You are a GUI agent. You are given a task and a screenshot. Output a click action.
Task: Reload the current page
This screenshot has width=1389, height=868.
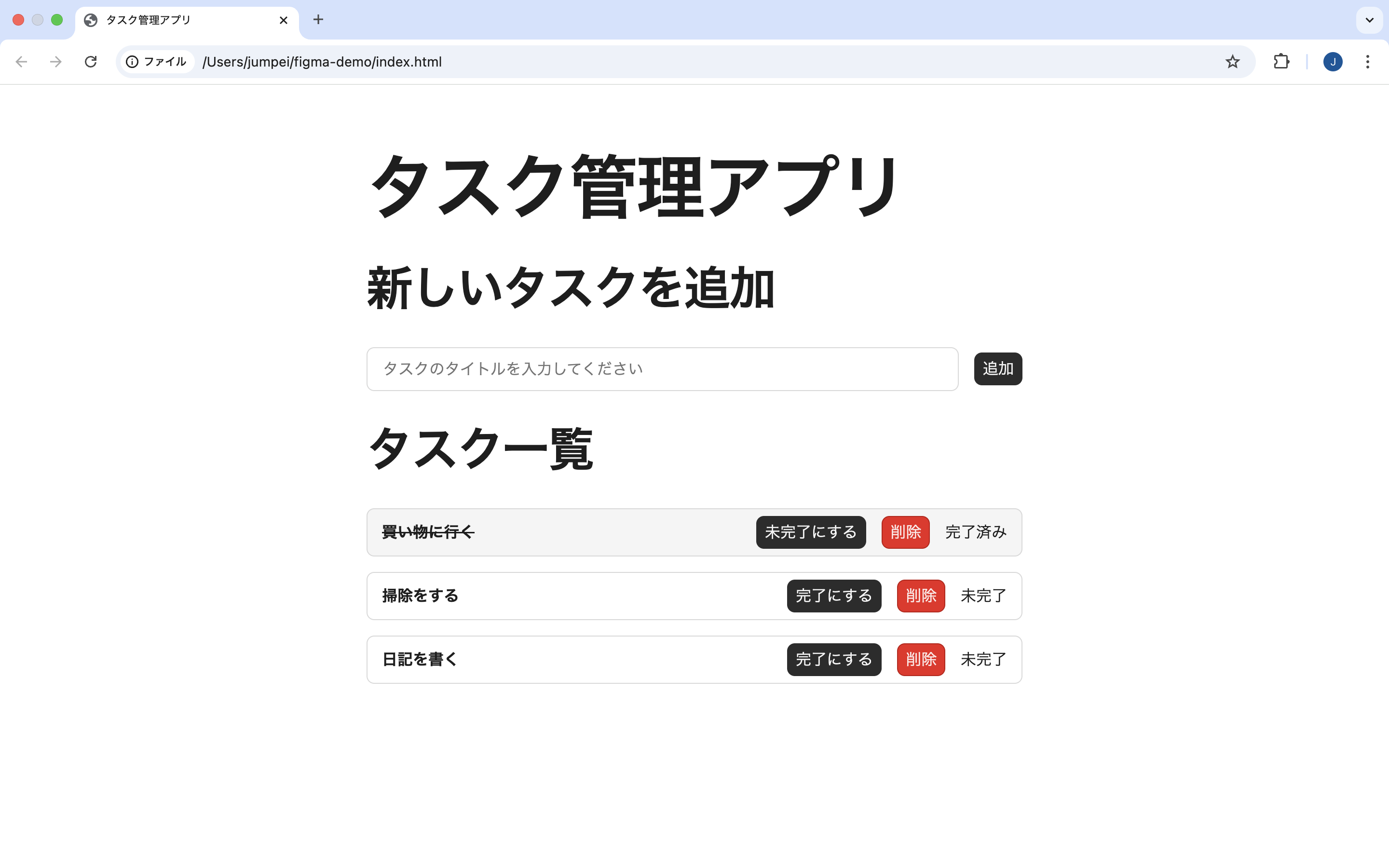(x=91, y=61)
